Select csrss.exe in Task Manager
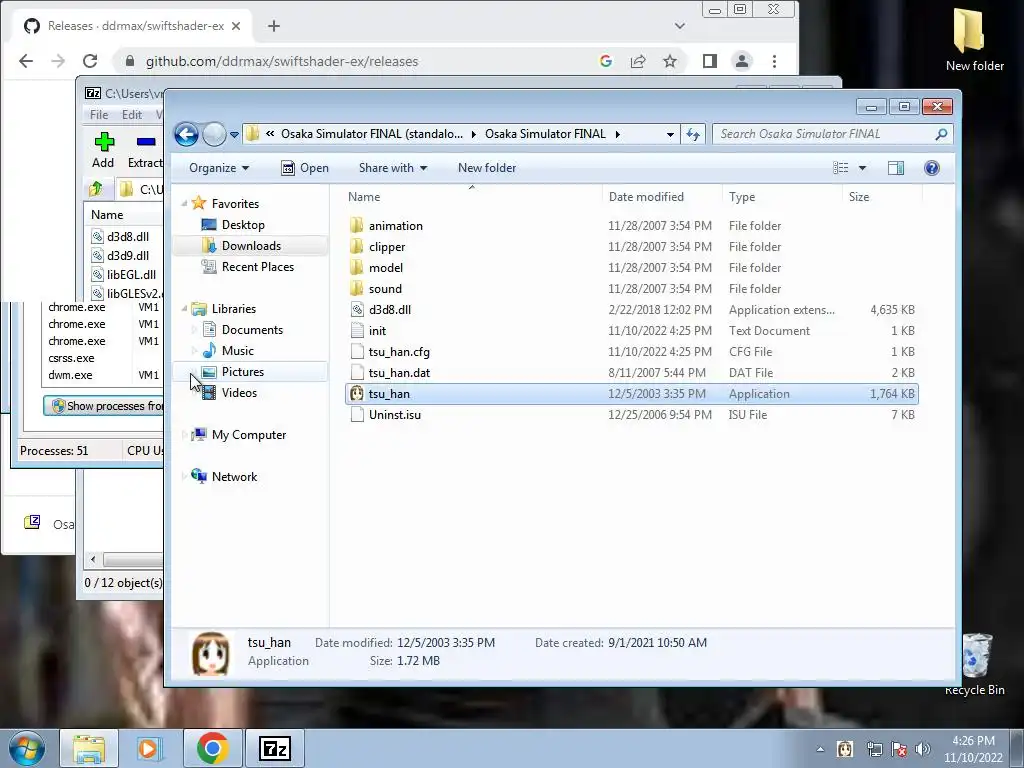Screen dimensions: 1024x768 click(71, 358)
